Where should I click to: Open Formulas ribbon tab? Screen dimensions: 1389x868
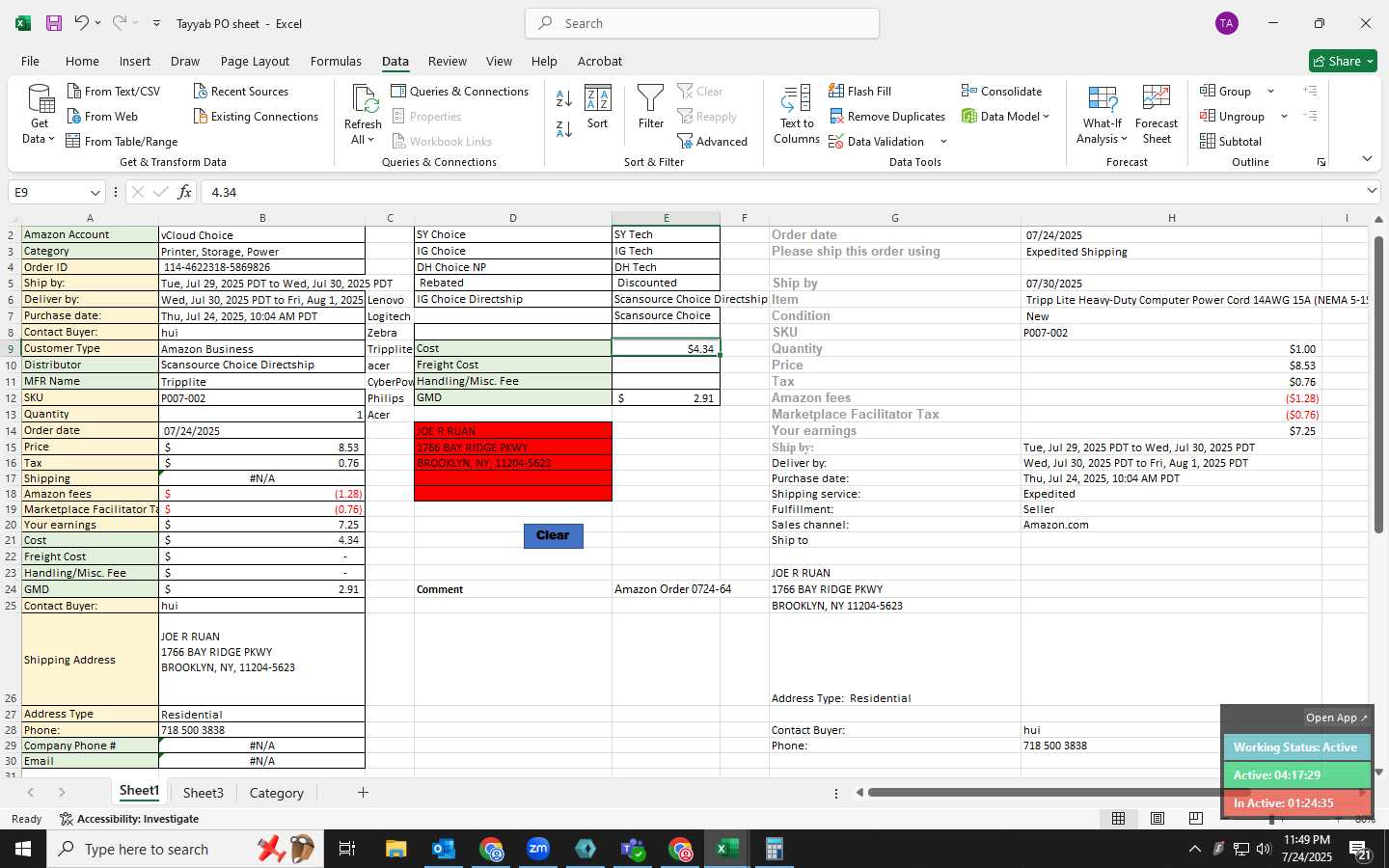coord(336,61)
